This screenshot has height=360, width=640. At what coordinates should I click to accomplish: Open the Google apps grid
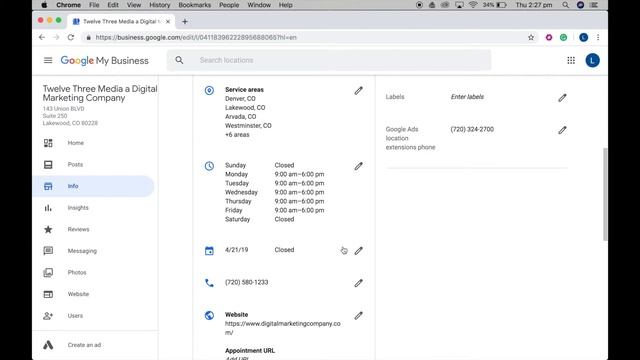click(571, 60)
